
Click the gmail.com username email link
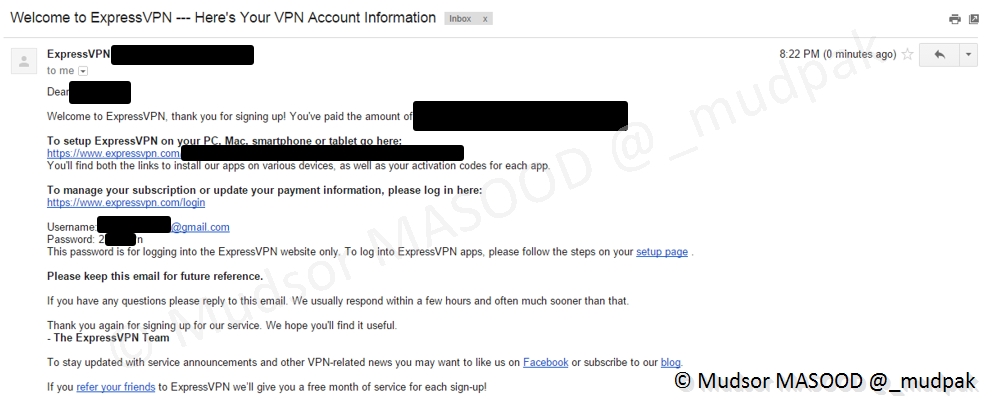click(200, 227)
